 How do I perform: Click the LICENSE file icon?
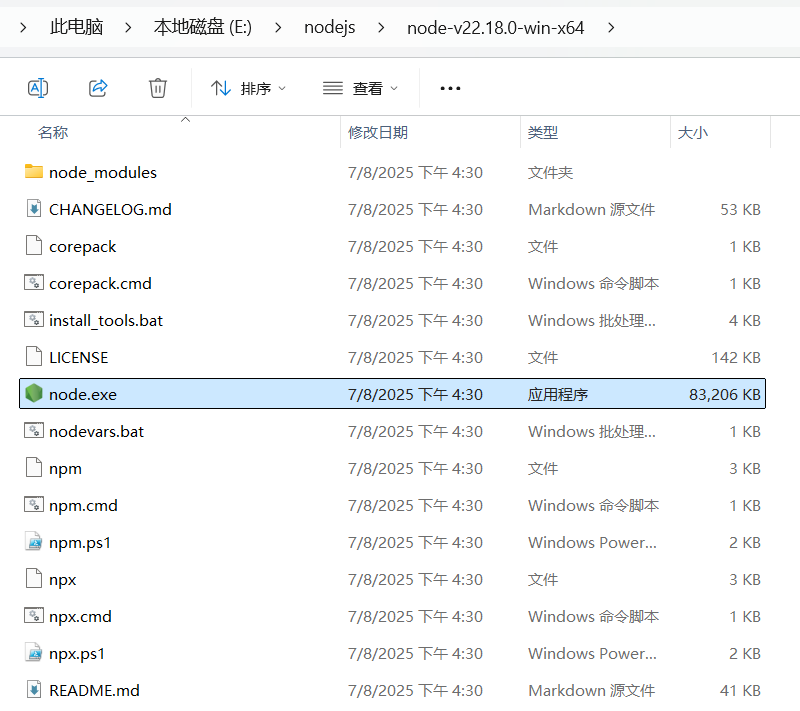(34, 357)
